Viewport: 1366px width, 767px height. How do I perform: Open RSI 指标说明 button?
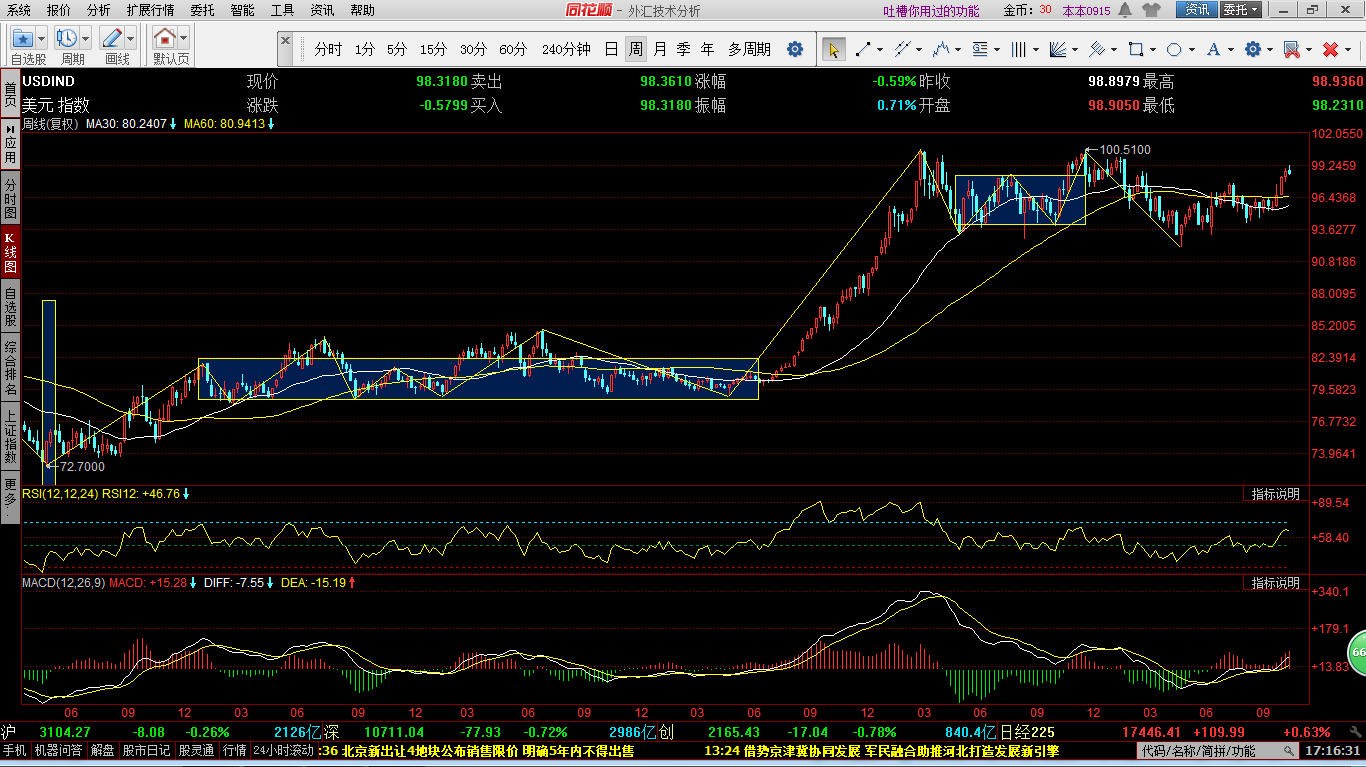coord(1276,494)
